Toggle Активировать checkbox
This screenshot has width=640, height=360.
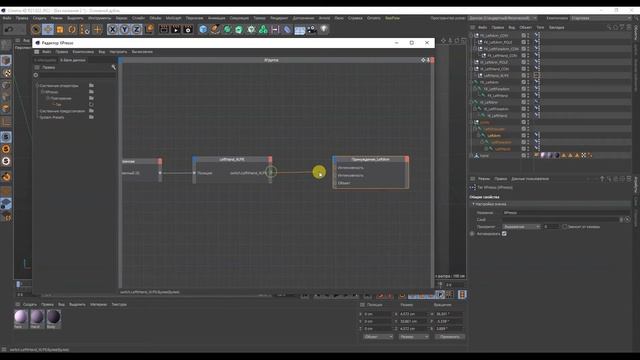(504, 233)
